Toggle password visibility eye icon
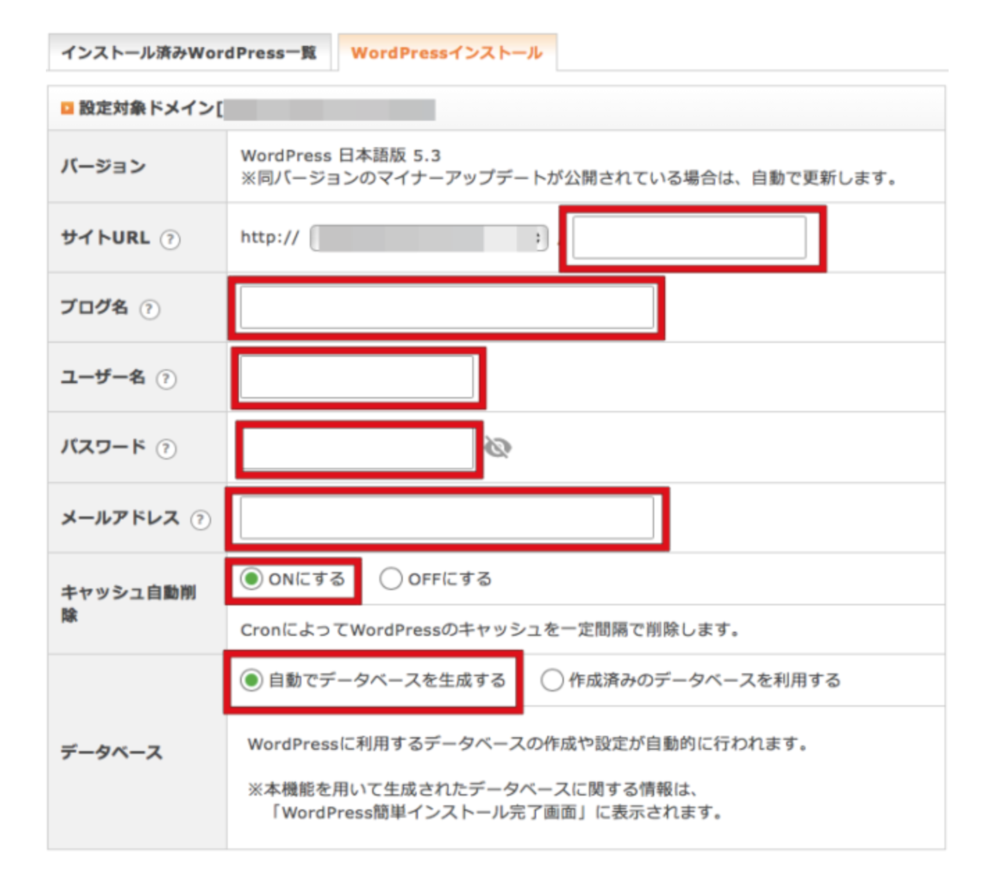Image resolution: width=1000 pixels, height=883 pixels. [497, 448]
